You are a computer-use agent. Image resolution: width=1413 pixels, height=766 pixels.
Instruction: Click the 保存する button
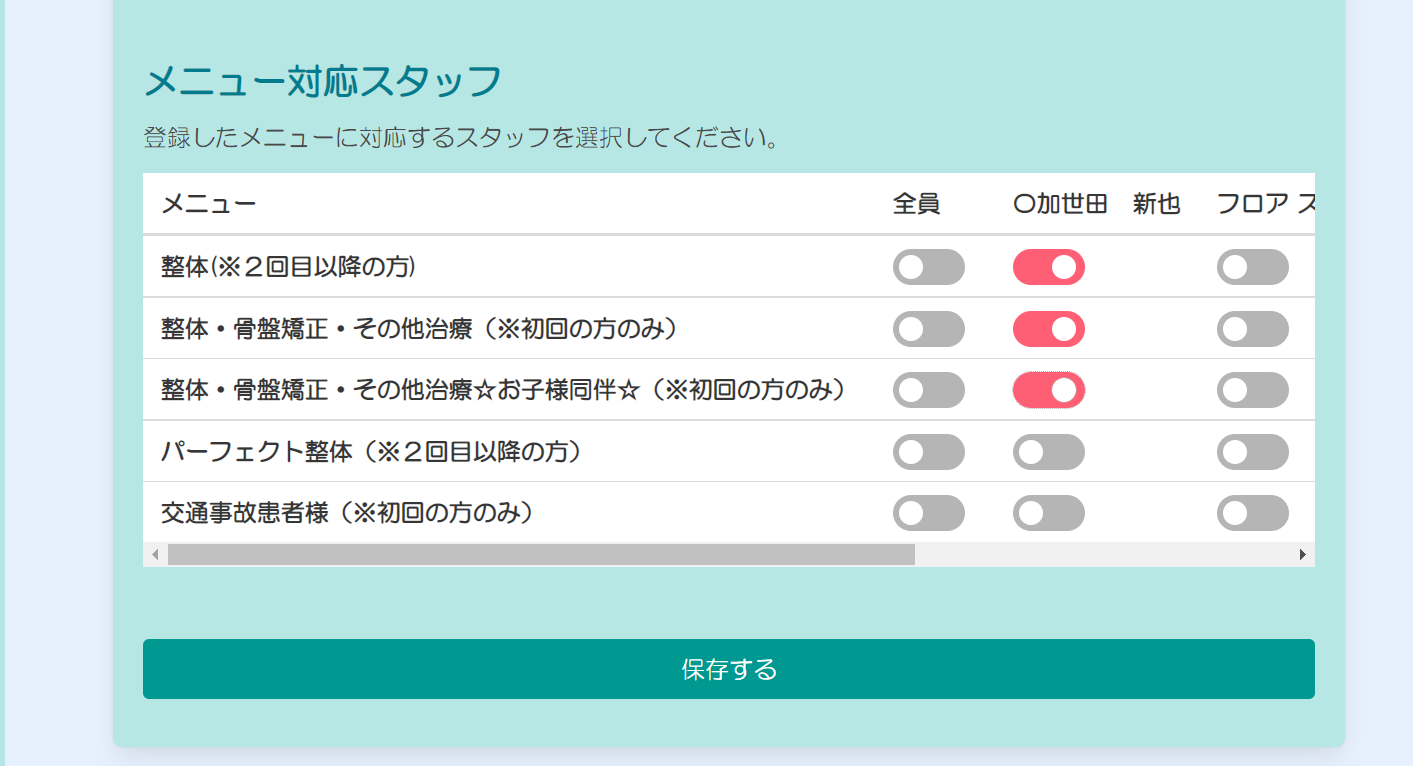point(728,669)
